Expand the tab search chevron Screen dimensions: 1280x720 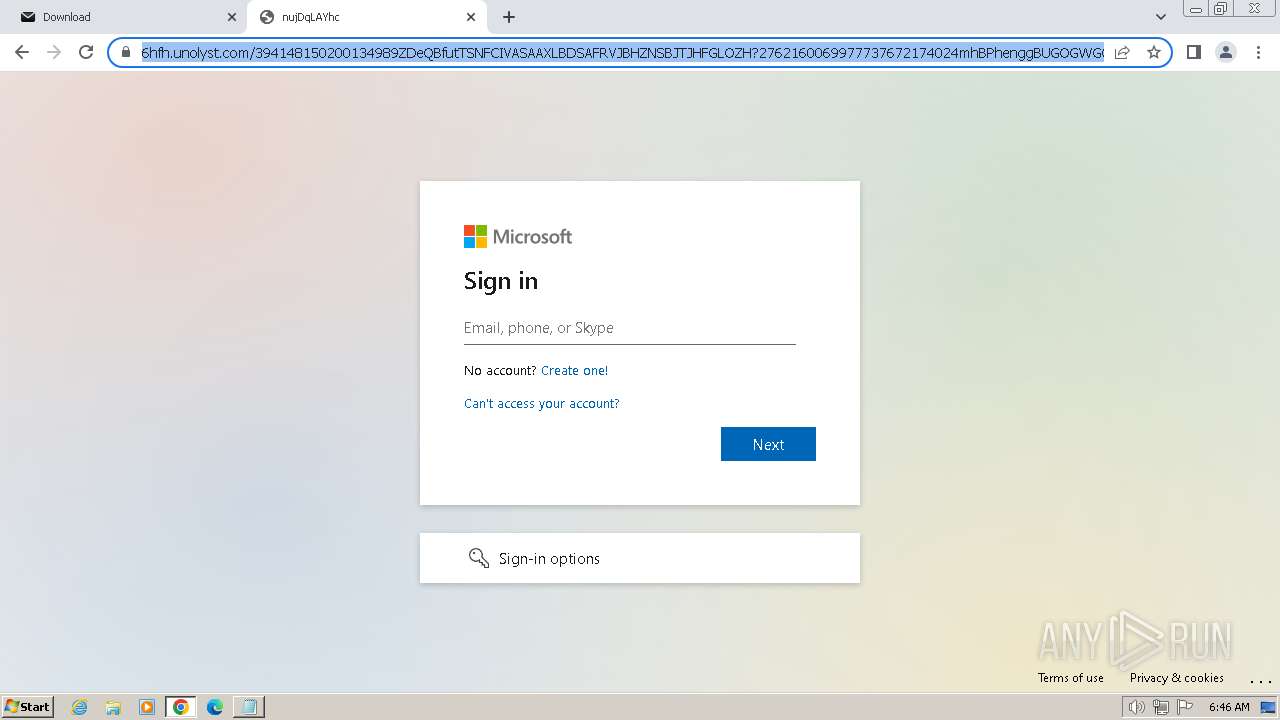click(1161, 17)
